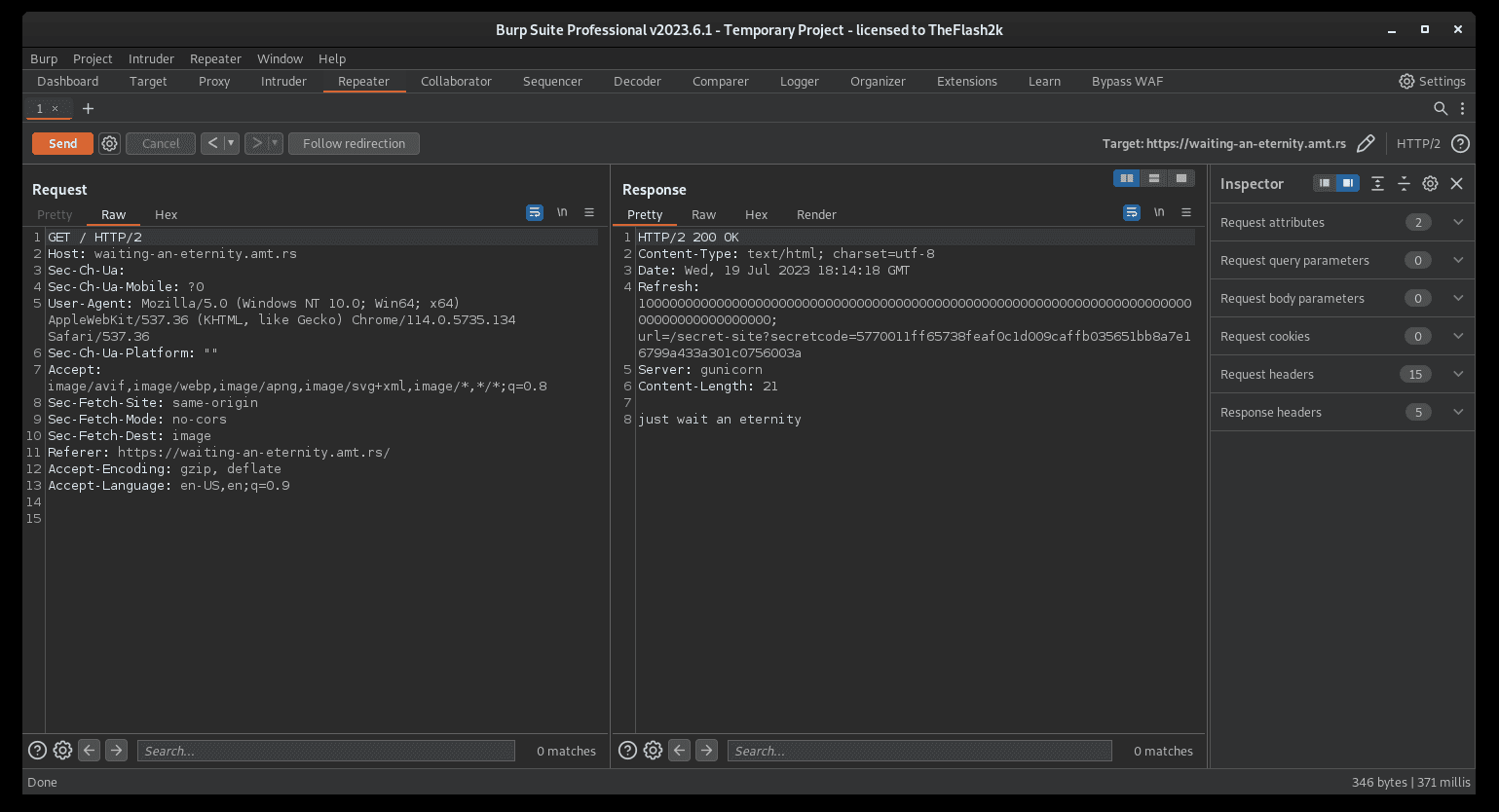Viewport: 1499px width, 812px height.
Task: Open the Decoder tab
Action: click(x=637, y=81)
